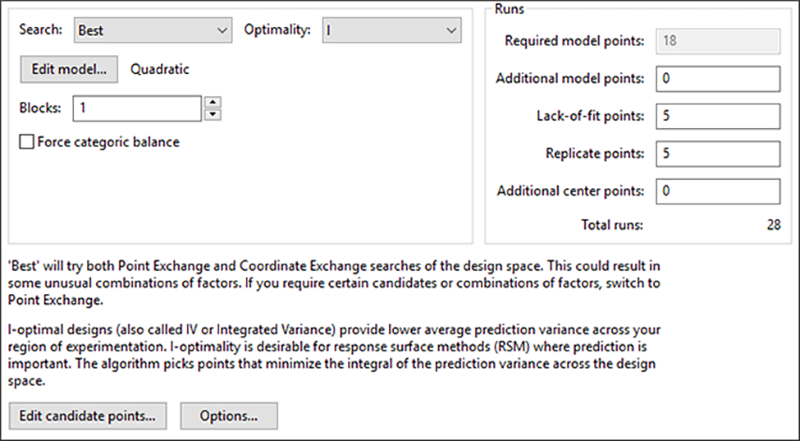800x441 pixels.
Task: Decrease Blocks with the down arrow
Action: point(212,113)
